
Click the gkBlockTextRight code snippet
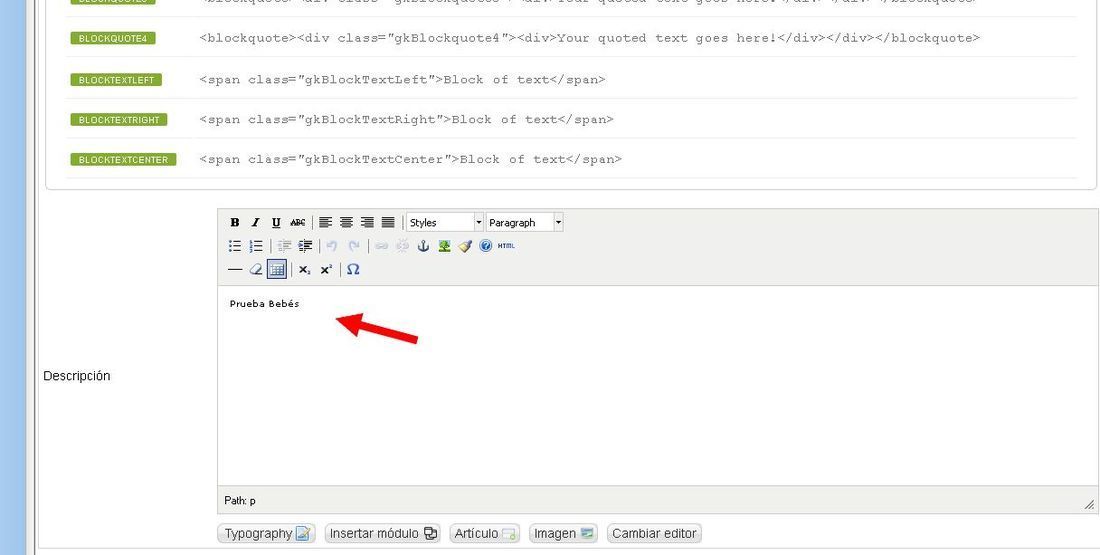pos(406,120)
